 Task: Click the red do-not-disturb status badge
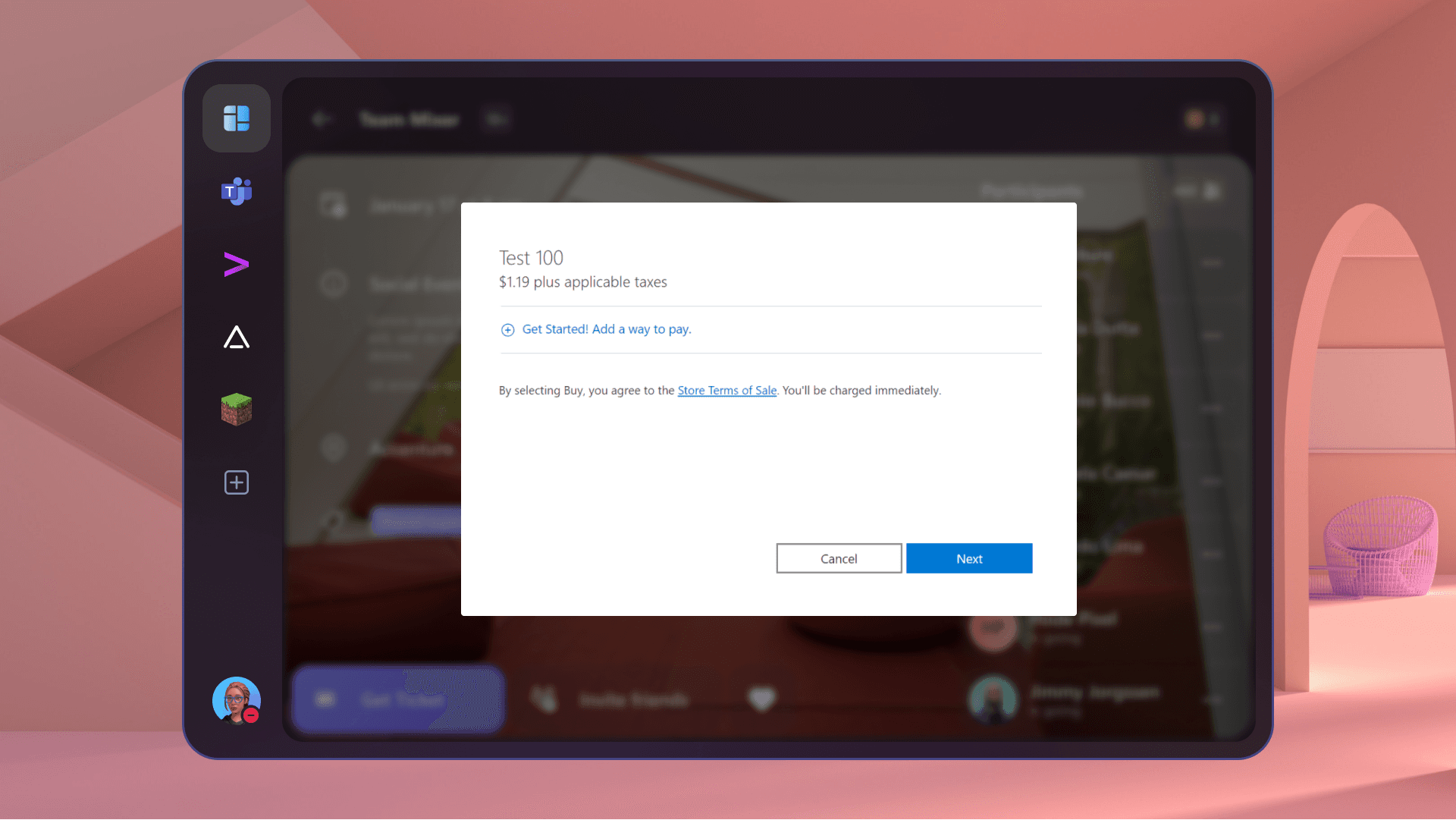(x=252, y=715)
